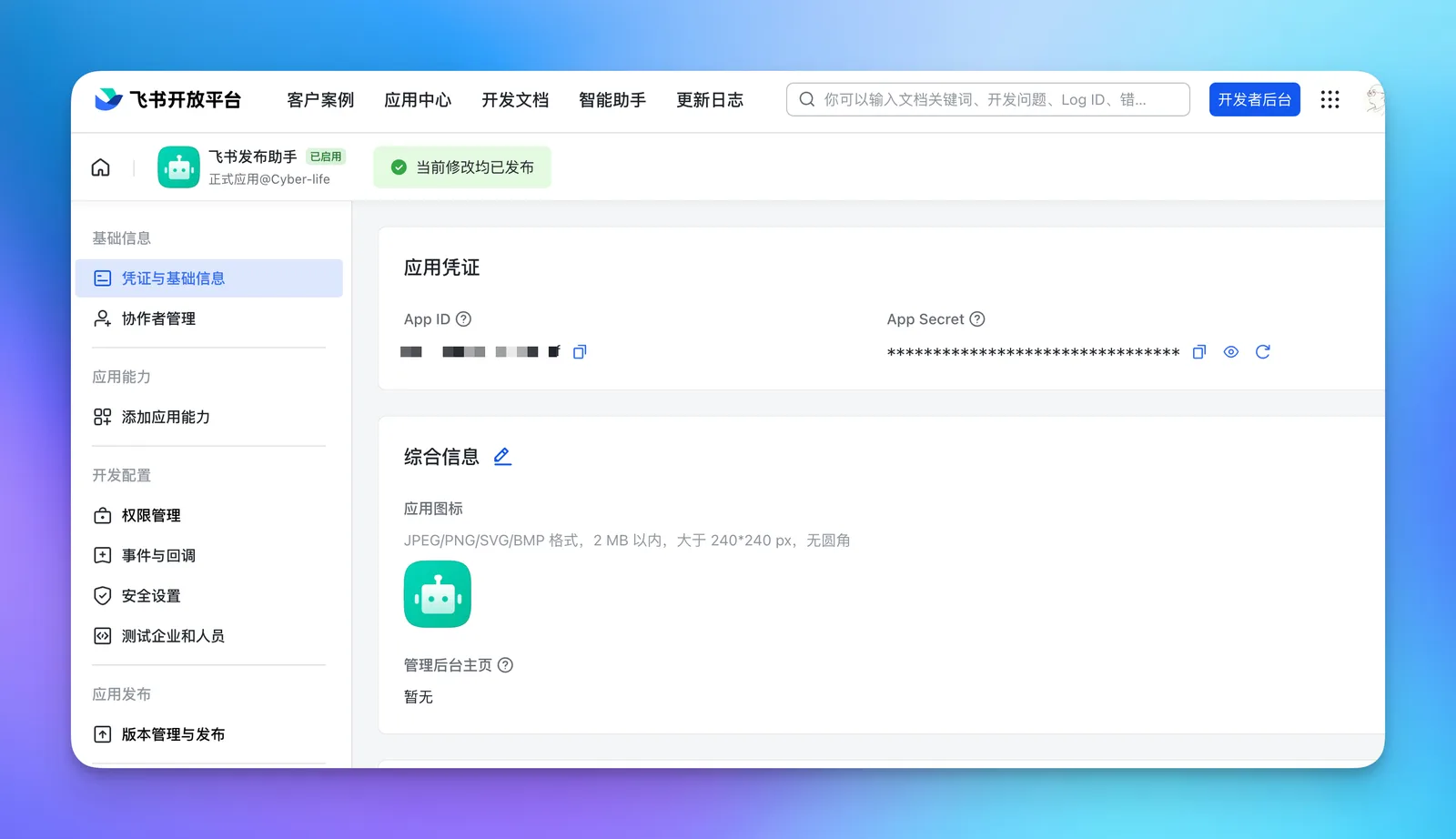The height and width of the screenshot is (839, 1456).
Task: Edit 综合信息 with pencil icon
Action: coord(502,457)
